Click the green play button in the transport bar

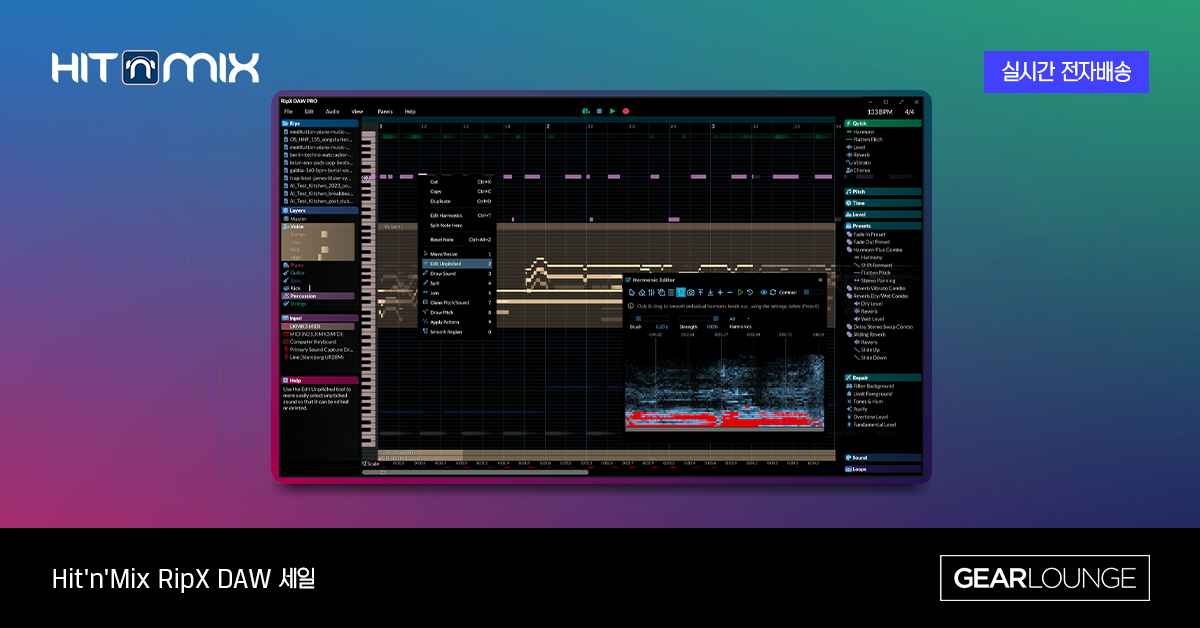pos(613,111)
